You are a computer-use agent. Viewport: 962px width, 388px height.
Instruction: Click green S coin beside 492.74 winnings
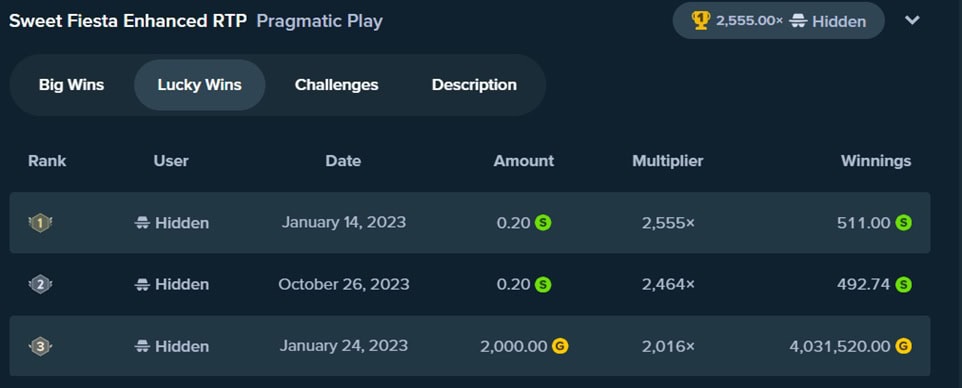[903, 285]
